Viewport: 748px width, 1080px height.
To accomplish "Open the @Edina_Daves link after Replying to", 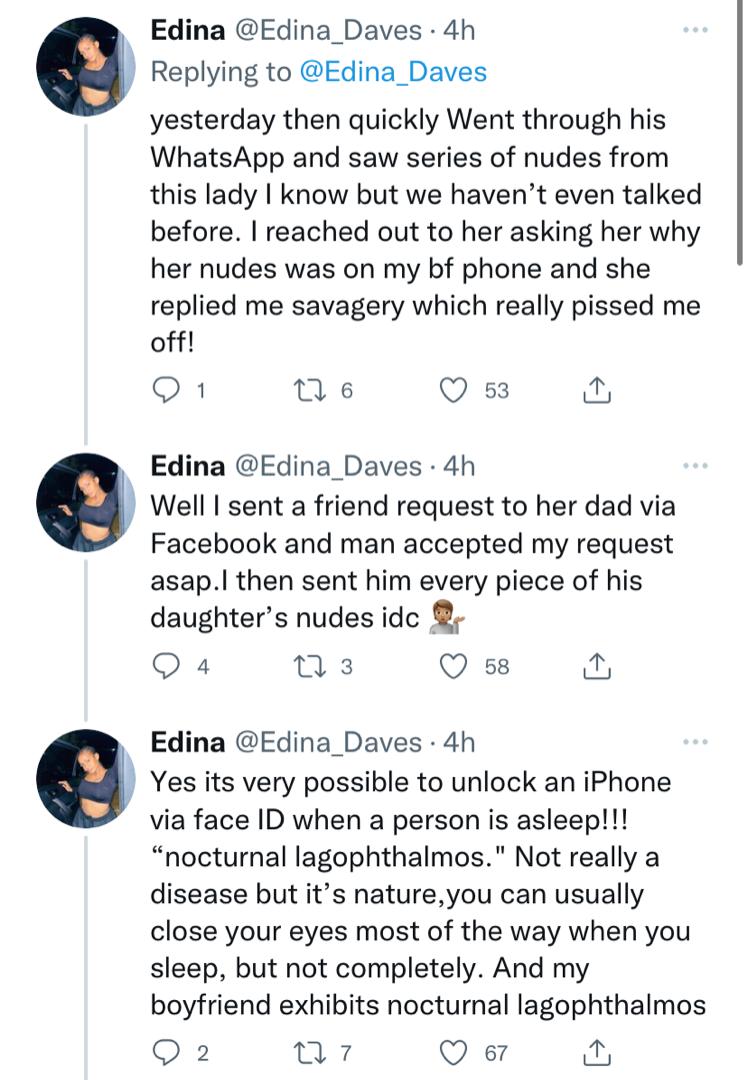I will 394,72.
